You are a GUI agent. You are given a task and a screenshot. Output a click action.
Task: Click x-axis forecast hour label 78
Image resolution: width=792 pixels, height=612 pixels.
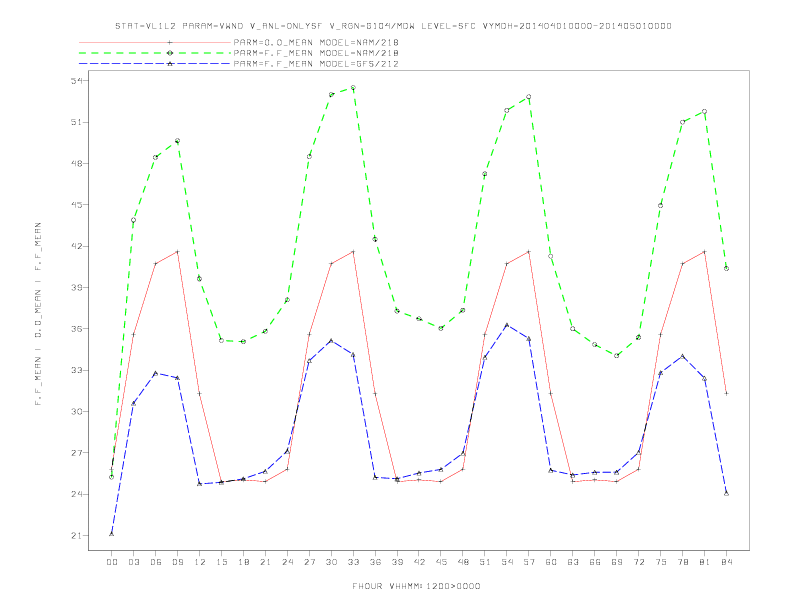(x=682, y=562)
